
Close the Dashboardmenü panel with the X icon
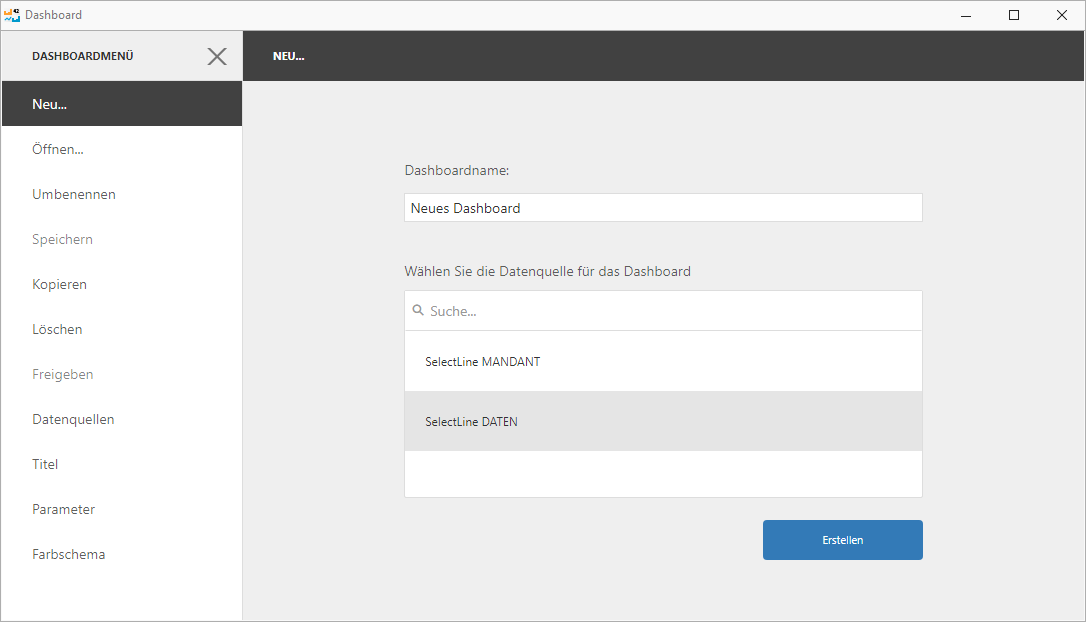(x=217, y=56)
